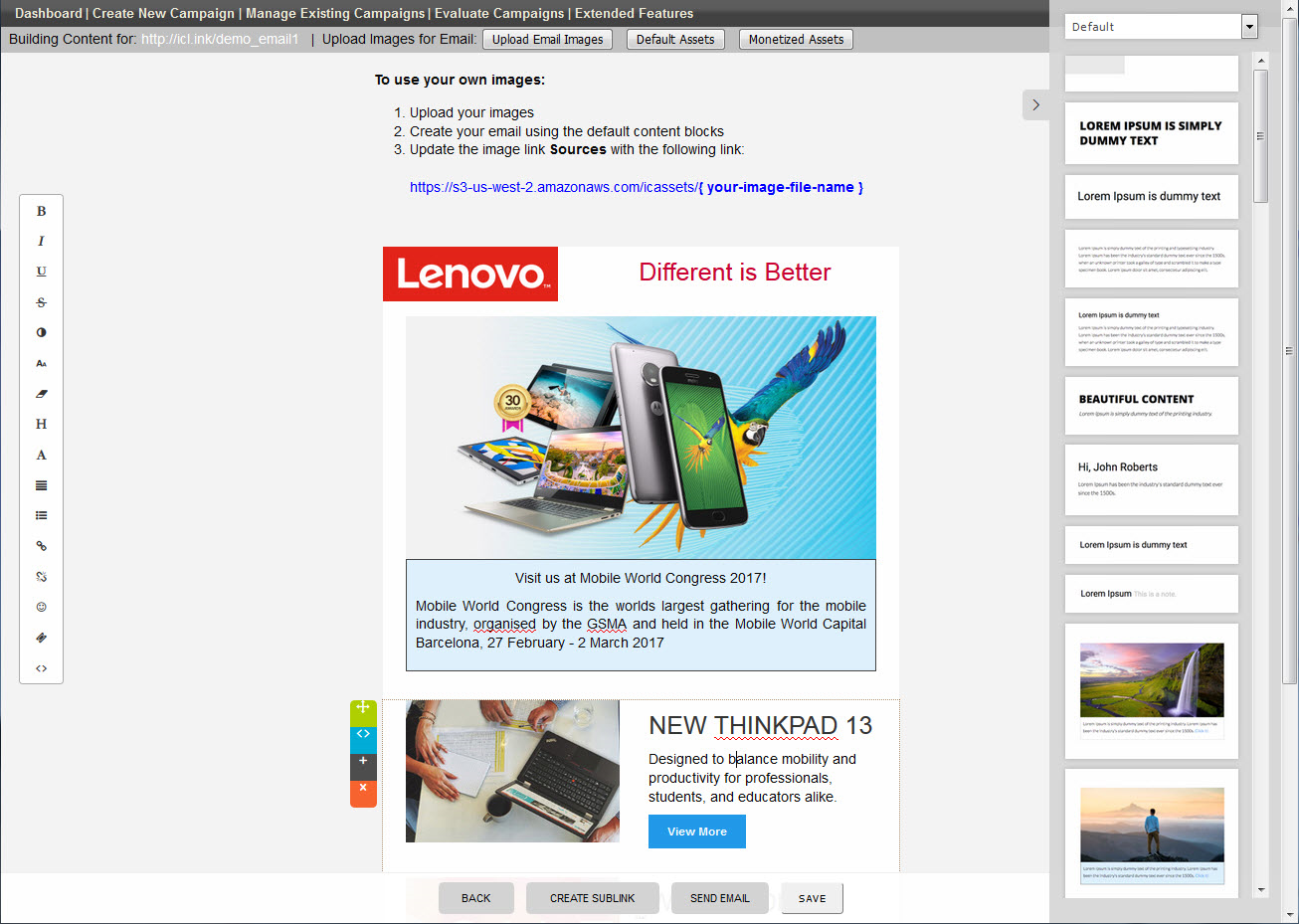Select the Lenovo logo image
1299x924 pixels.
click(x=470, y=274)
